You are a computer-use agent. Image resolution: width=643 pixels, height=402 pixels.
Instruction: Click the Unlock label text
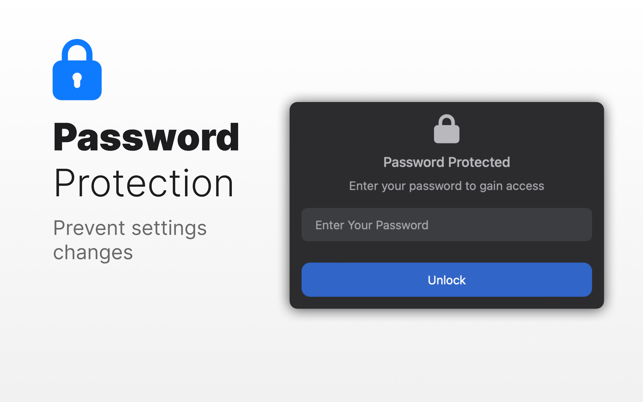pos(447,280)
